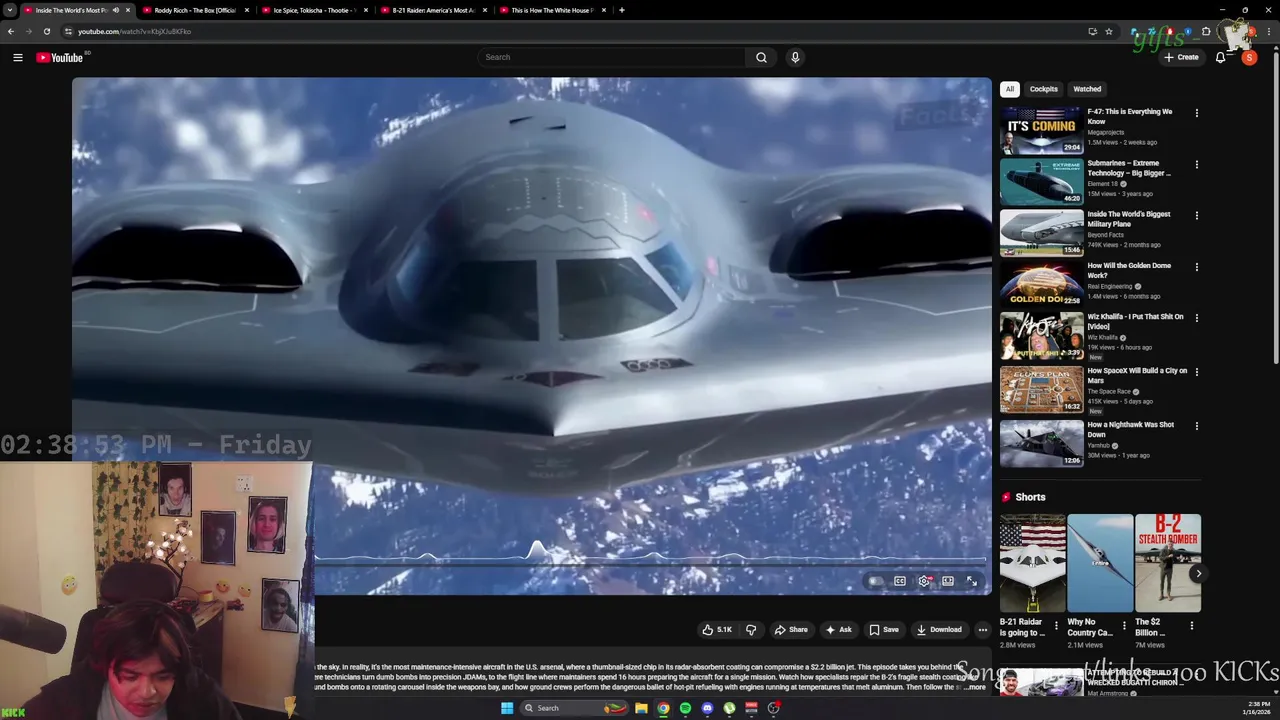Open the account avatar menu
1280x720 pixels.
tap(1249, 57)
